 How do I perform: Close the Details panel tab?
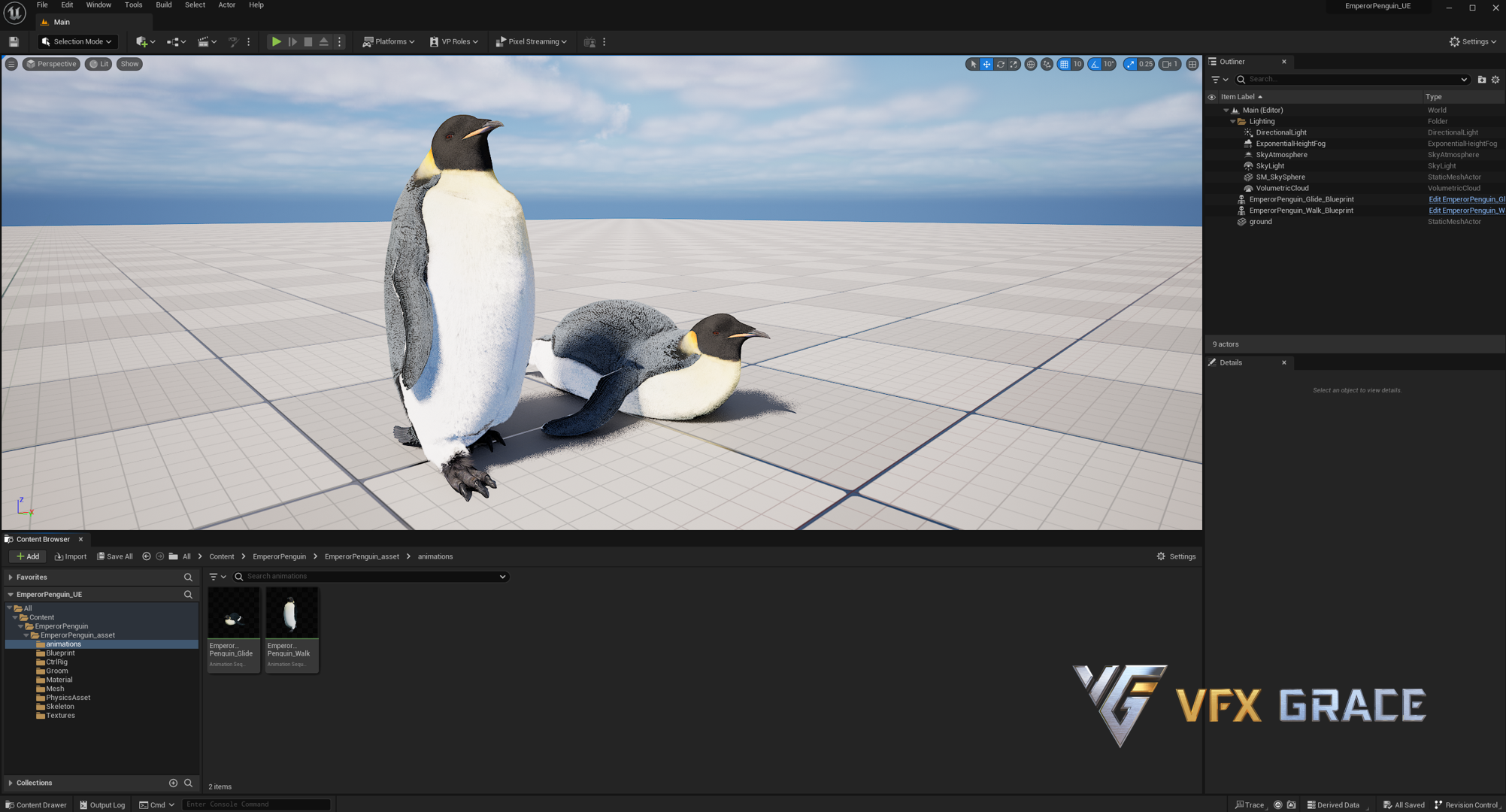(1284, 363)
